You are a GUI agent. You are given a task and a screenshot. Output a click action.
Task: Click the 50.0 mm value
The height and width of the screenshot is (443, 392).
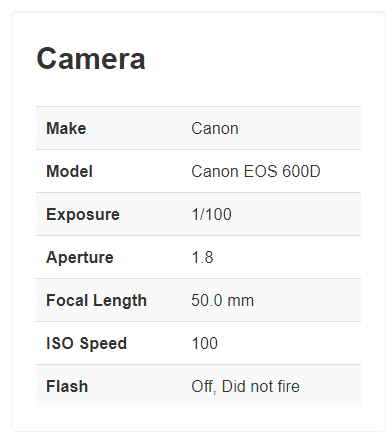tap(222, 300)
